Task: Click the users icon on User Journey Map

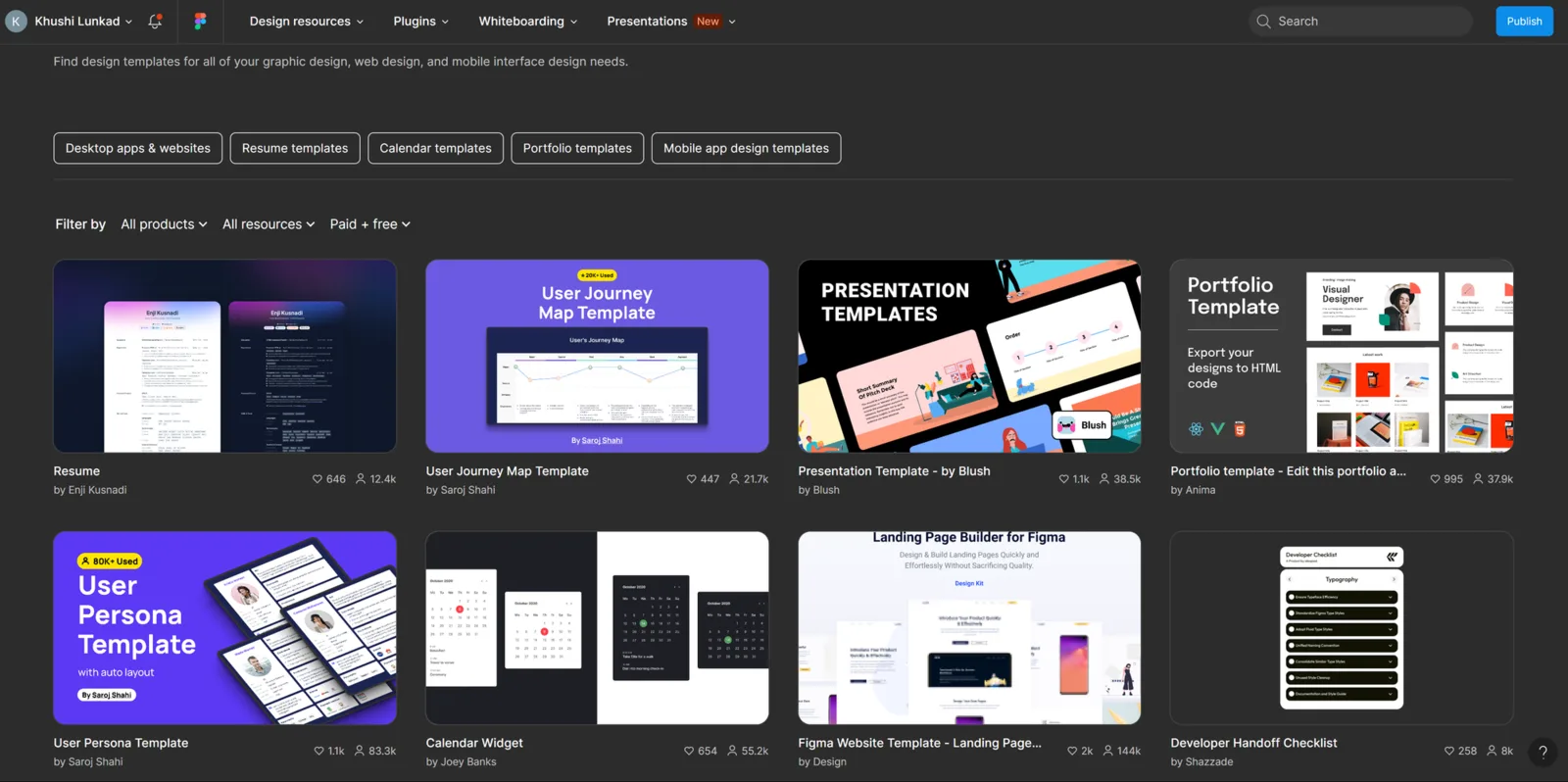Action: pyautogui.click(x=734, y=479)
